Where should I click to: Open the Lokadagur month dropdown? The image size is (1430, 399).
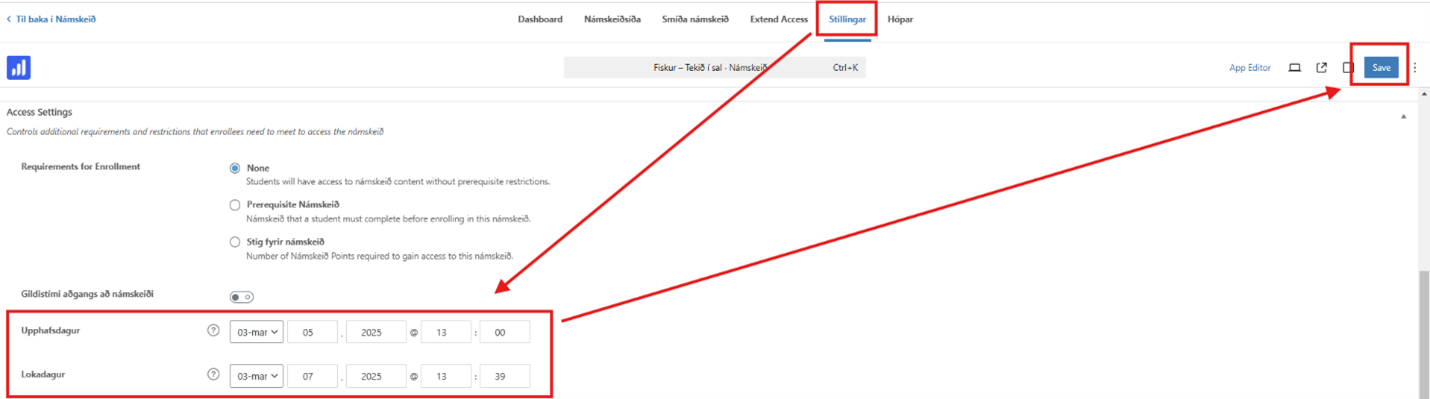[x=256, y=376]
